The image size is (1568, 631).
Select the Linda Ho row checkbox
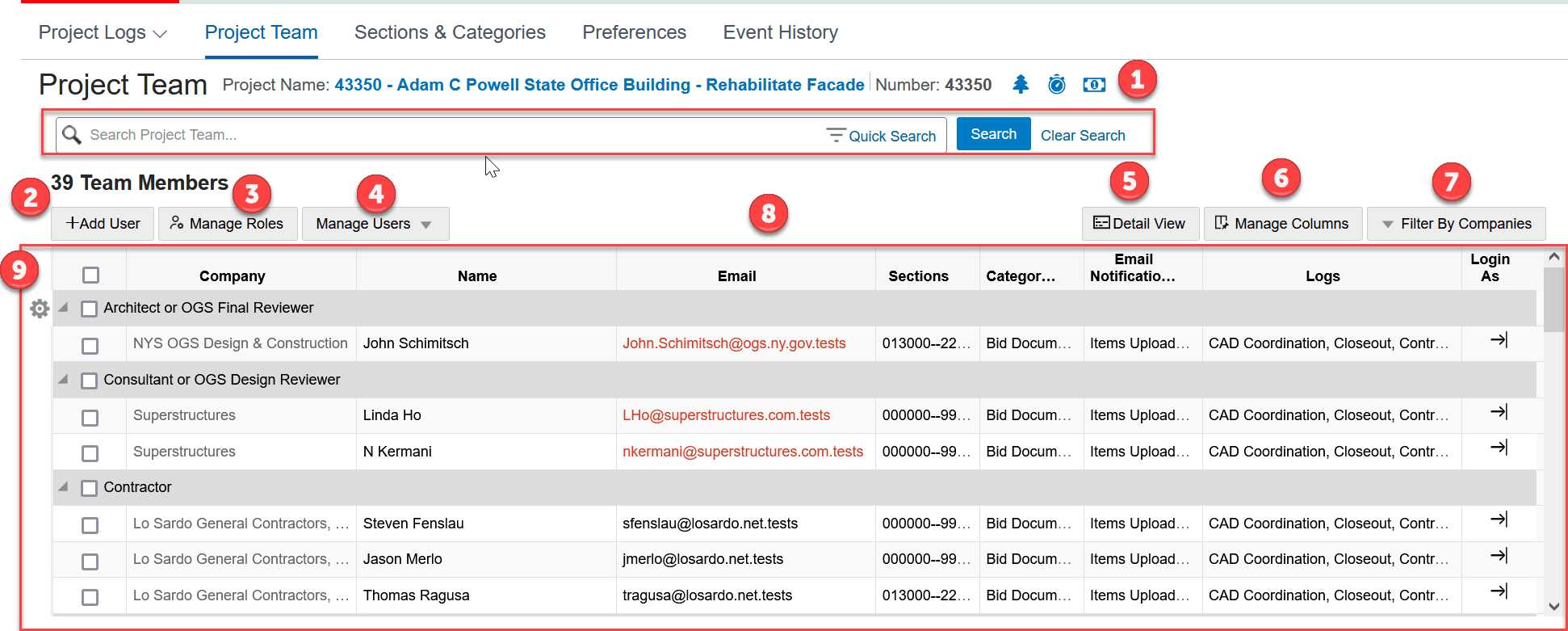(90, 418)
